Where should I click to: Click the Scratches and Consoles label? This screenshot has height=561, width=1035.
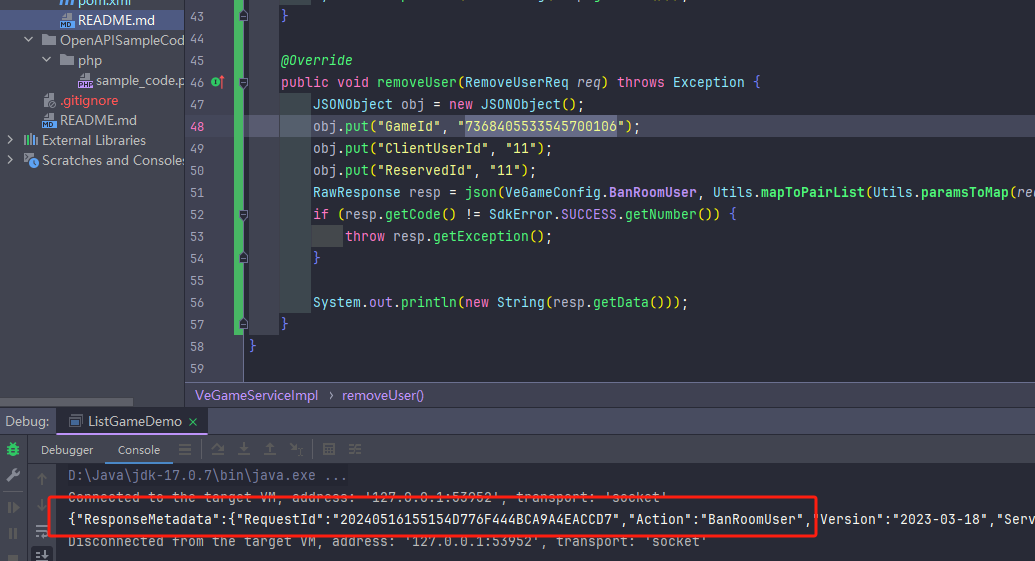coord(113,160)
